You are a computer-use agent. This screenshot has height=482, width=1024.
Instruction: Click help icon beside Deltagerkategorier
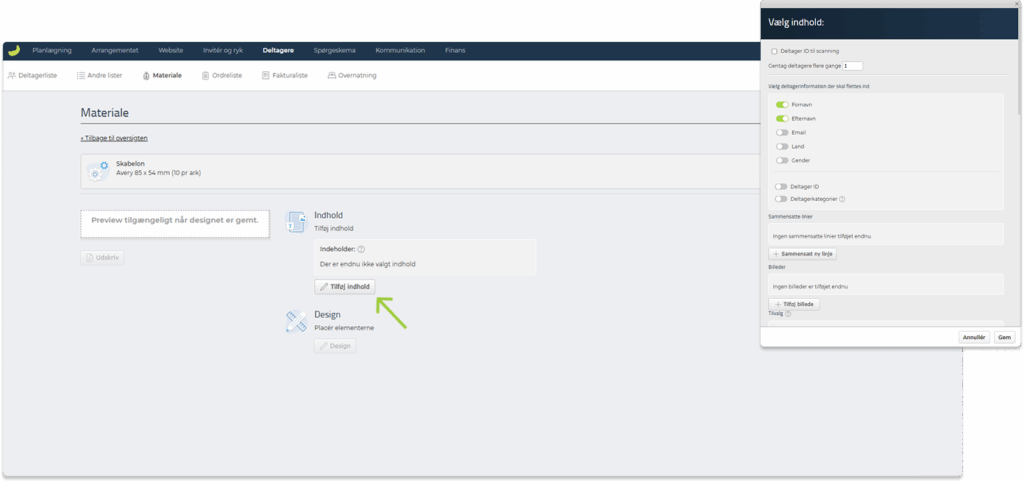(x=842, y=199)
